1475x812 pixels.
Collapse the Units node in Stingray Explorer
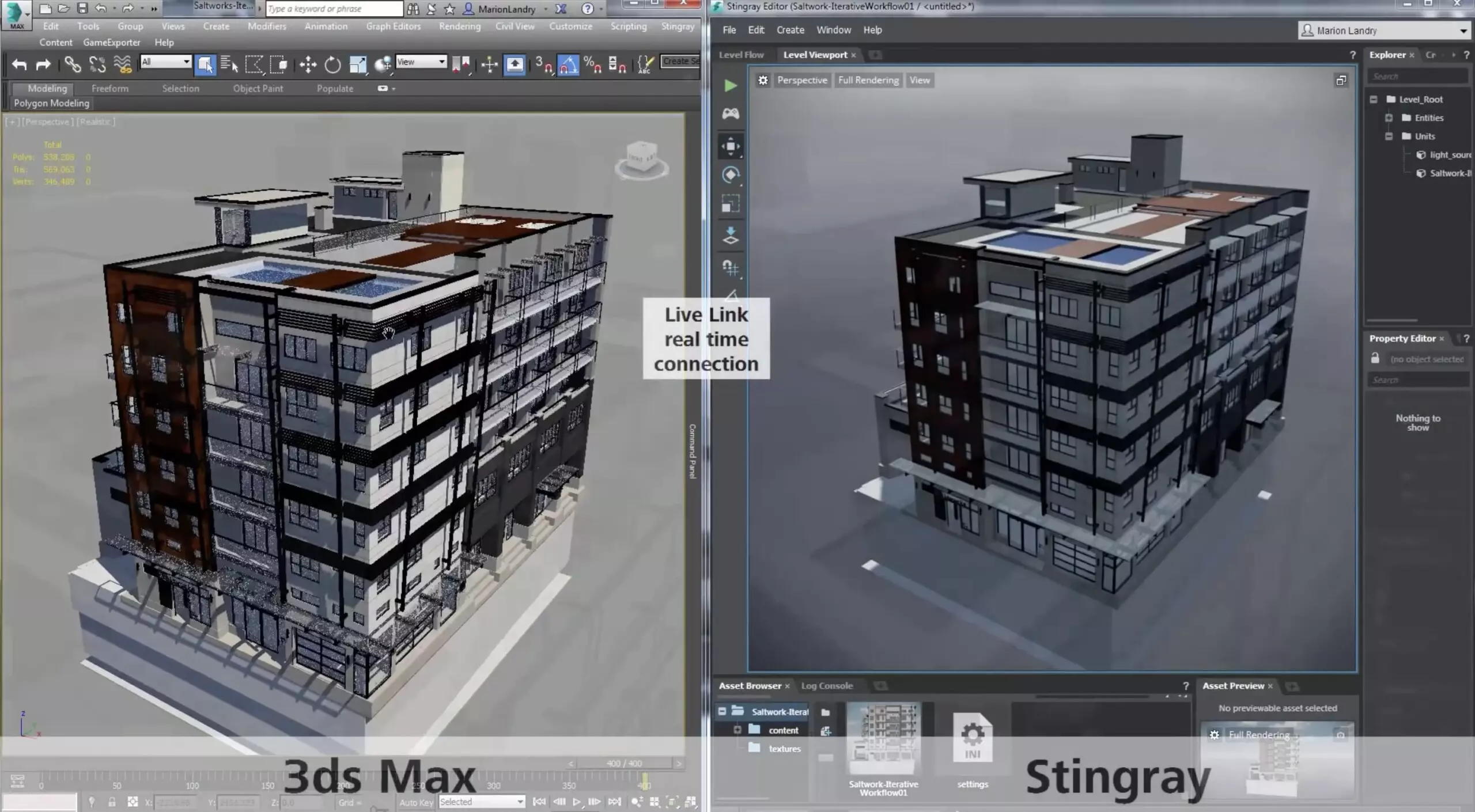click(1389, 136)
